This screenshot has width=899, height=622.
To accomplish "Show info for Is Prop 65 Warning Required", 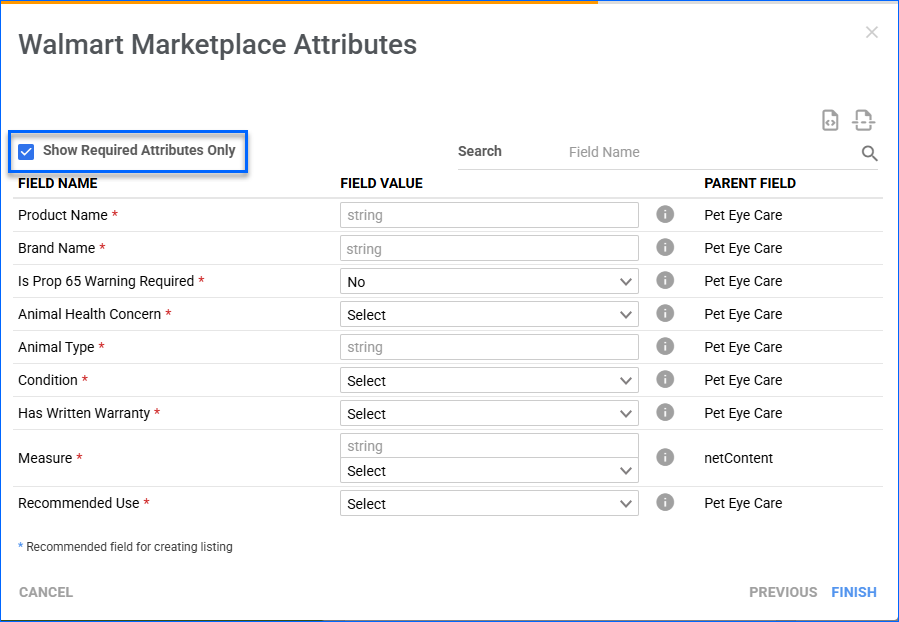I will (x=665, y=280).
